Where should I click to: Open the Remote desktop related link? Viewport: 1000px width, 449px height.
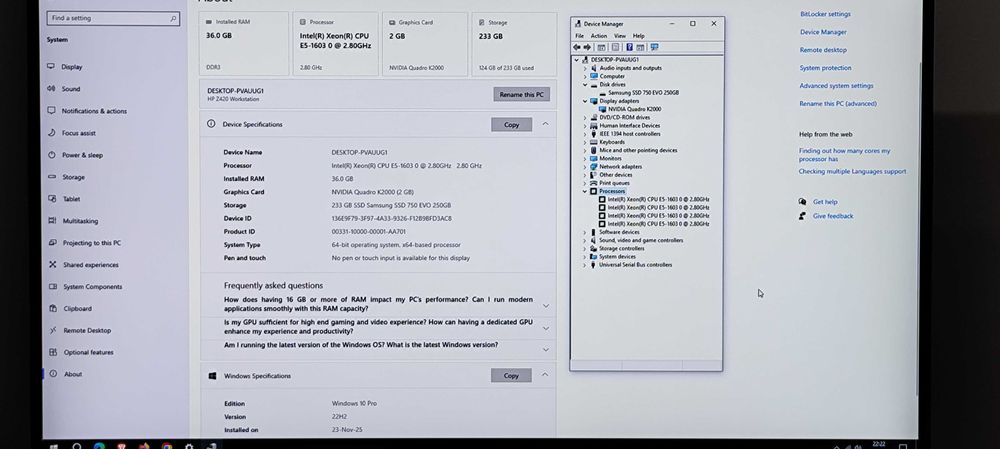[x=823, y=50]
